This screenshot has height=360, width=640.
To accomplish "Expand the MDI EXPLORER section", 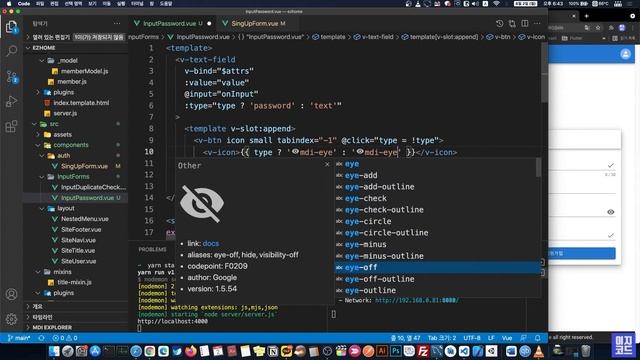I will (x=52, y=327).
